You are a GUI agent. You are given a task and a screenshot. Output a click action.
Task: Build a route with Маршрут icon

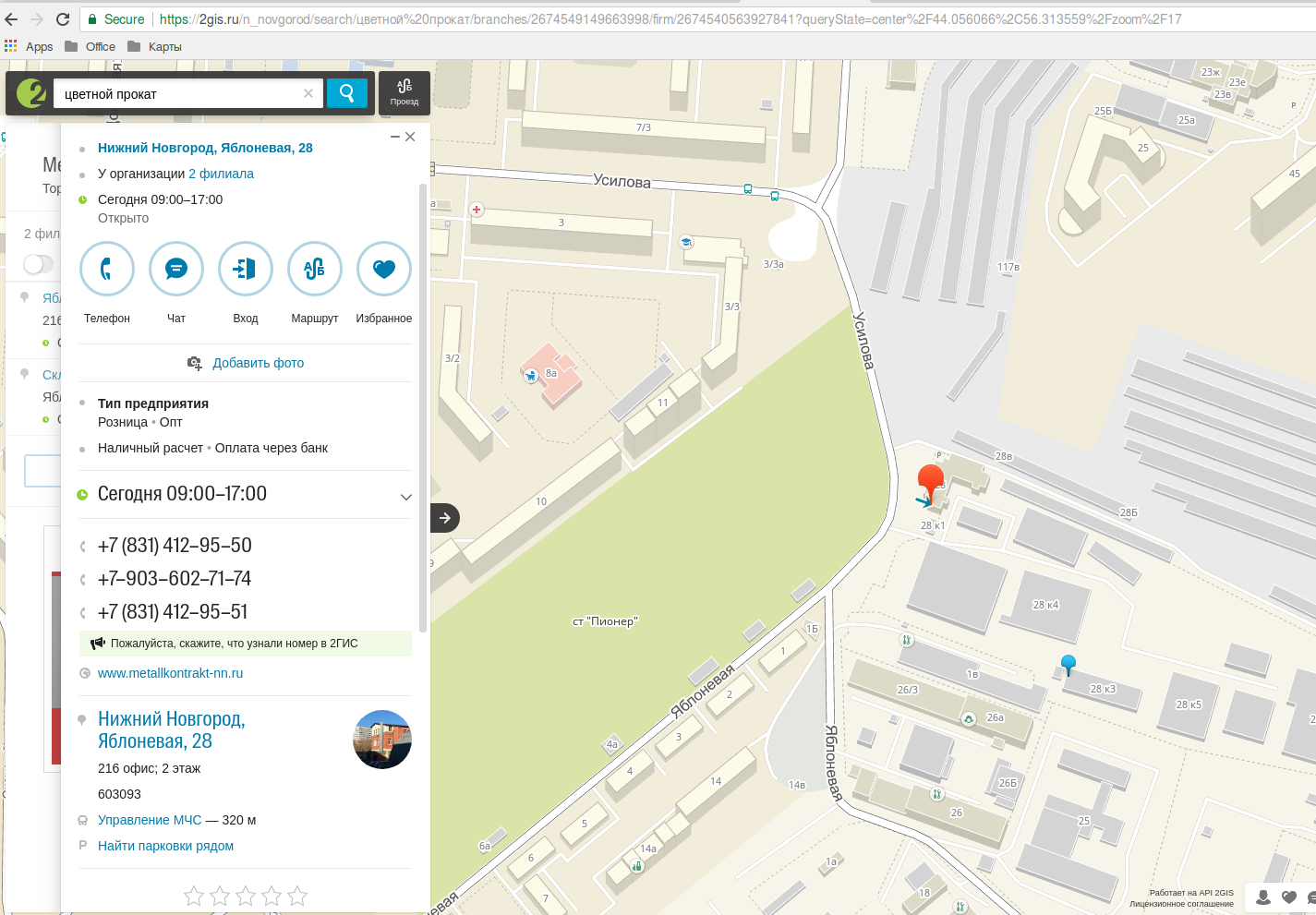pos(315,269)
